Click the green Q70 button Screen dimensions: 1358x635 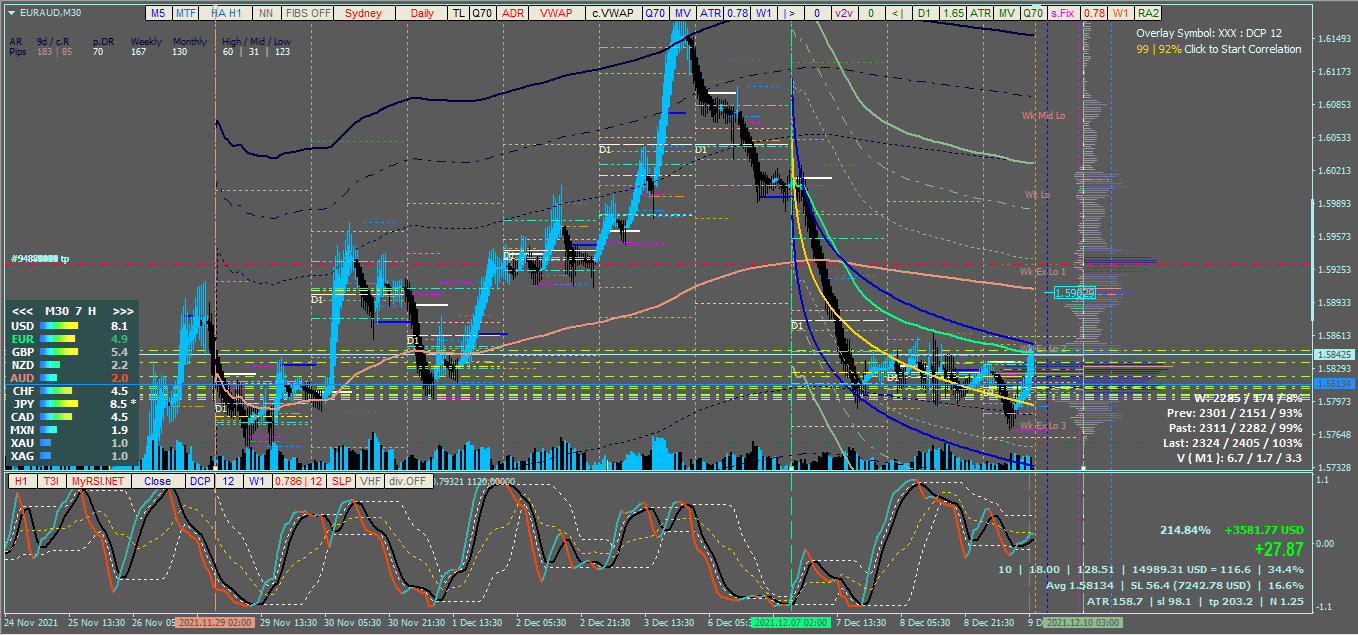[1033, 13]
